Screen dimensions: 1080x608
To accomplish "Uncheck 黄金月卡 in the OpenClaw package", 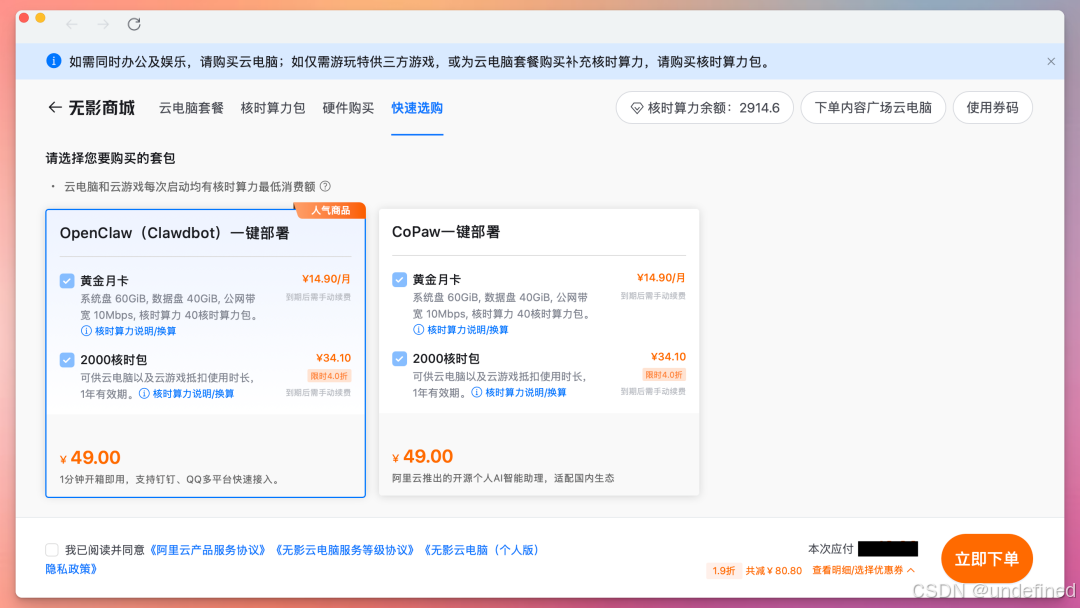I will click(67, 281).
